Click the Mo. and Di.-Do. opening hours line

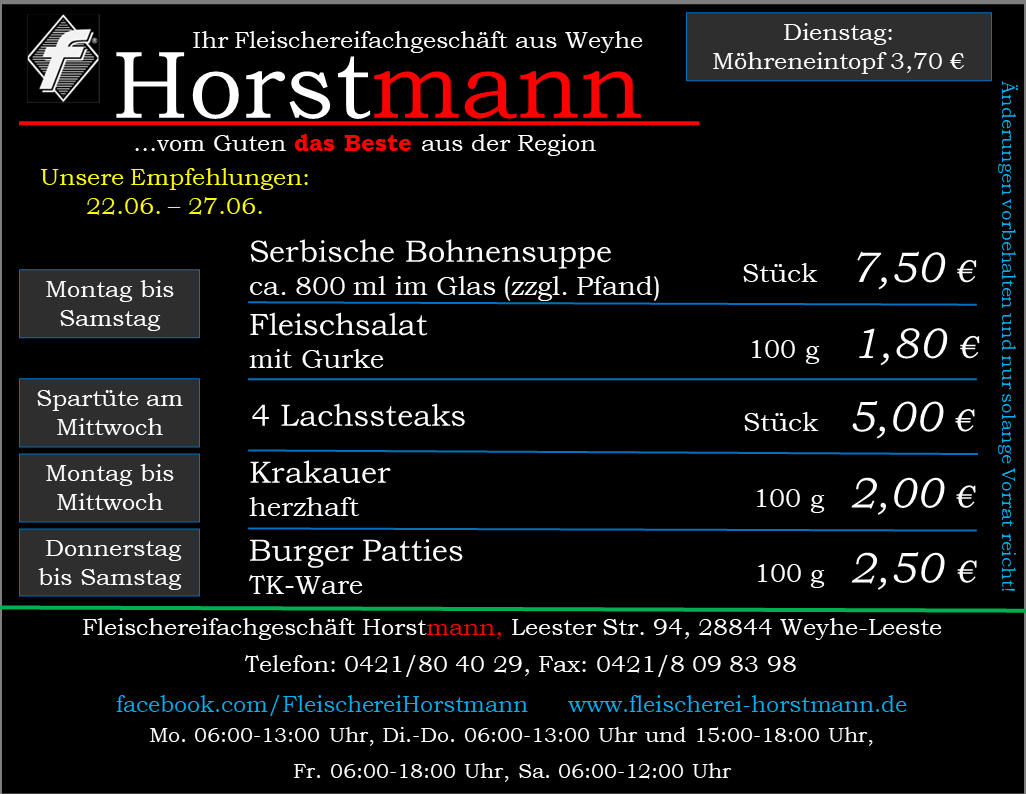click(x=512, y=736)
